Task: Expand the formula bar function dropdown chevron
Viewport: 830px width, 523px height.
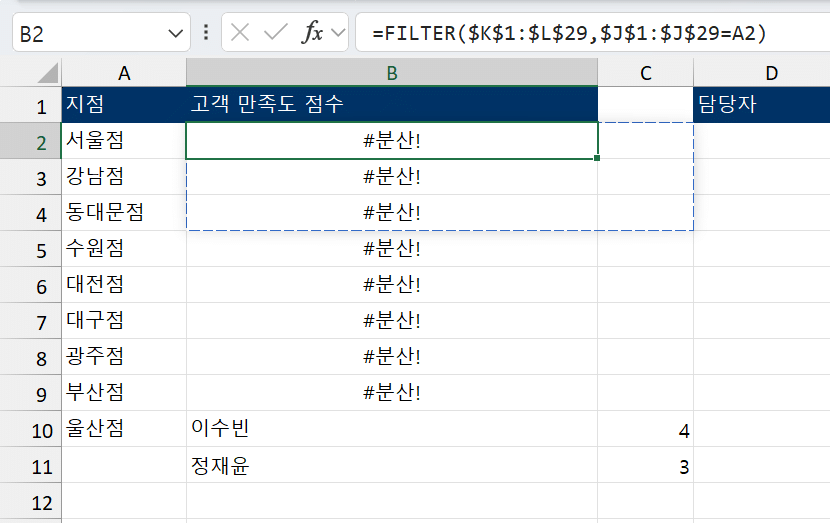Action: (338, 33)
